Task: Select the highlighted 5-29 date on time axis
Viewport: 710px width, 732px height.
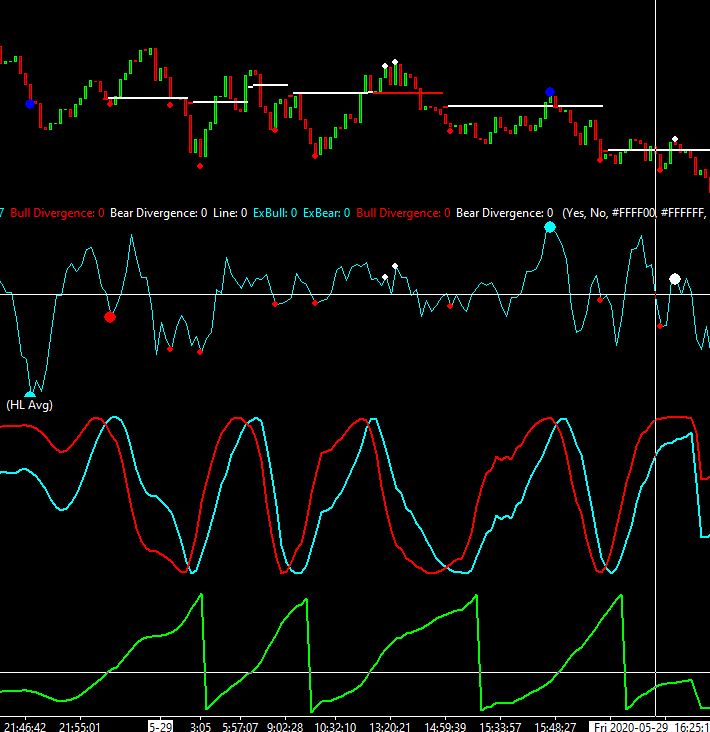Action: [x=160, y=727]
